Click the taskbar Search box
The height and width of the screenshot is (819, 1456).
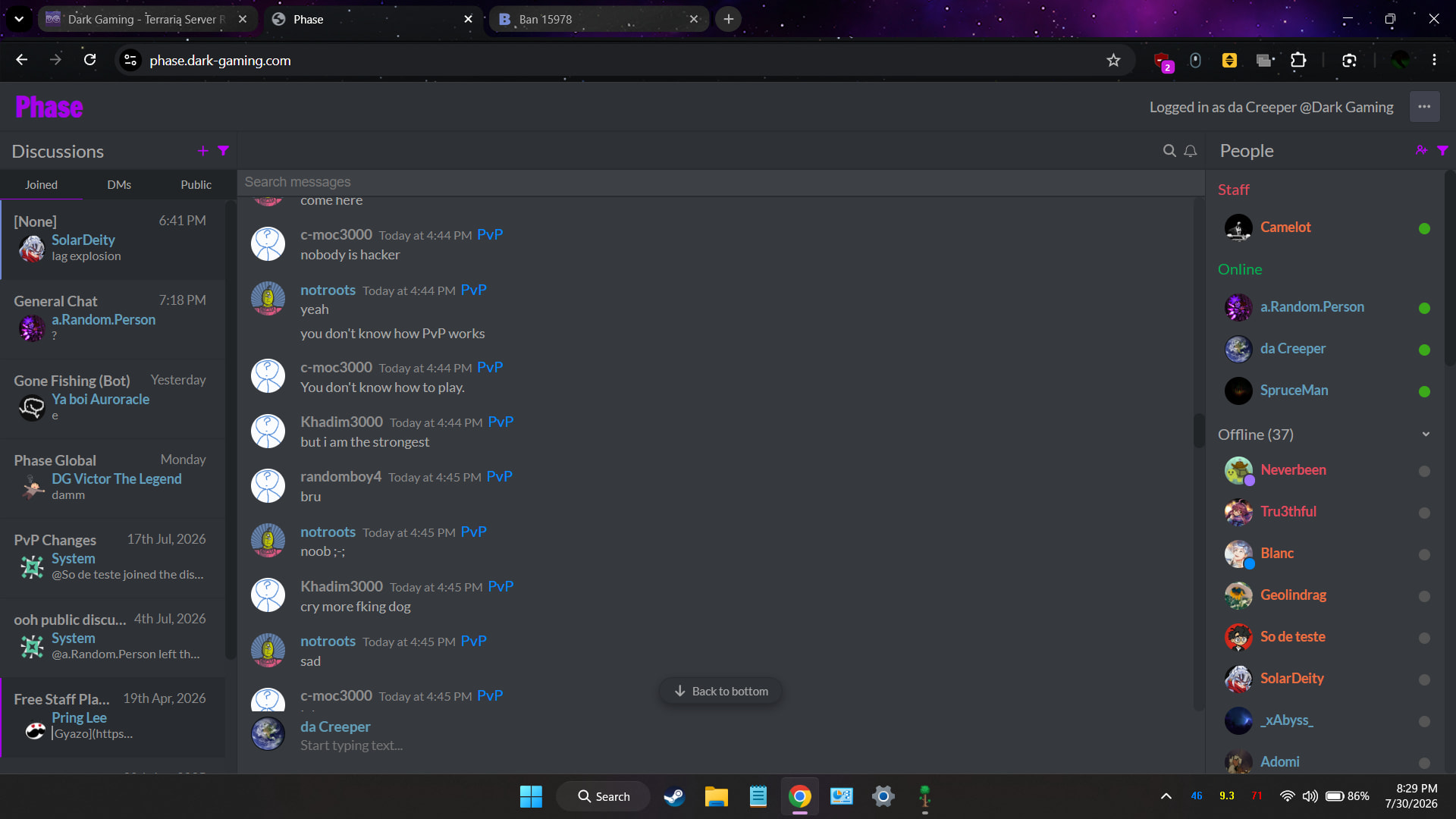click(x=604, y=796)
